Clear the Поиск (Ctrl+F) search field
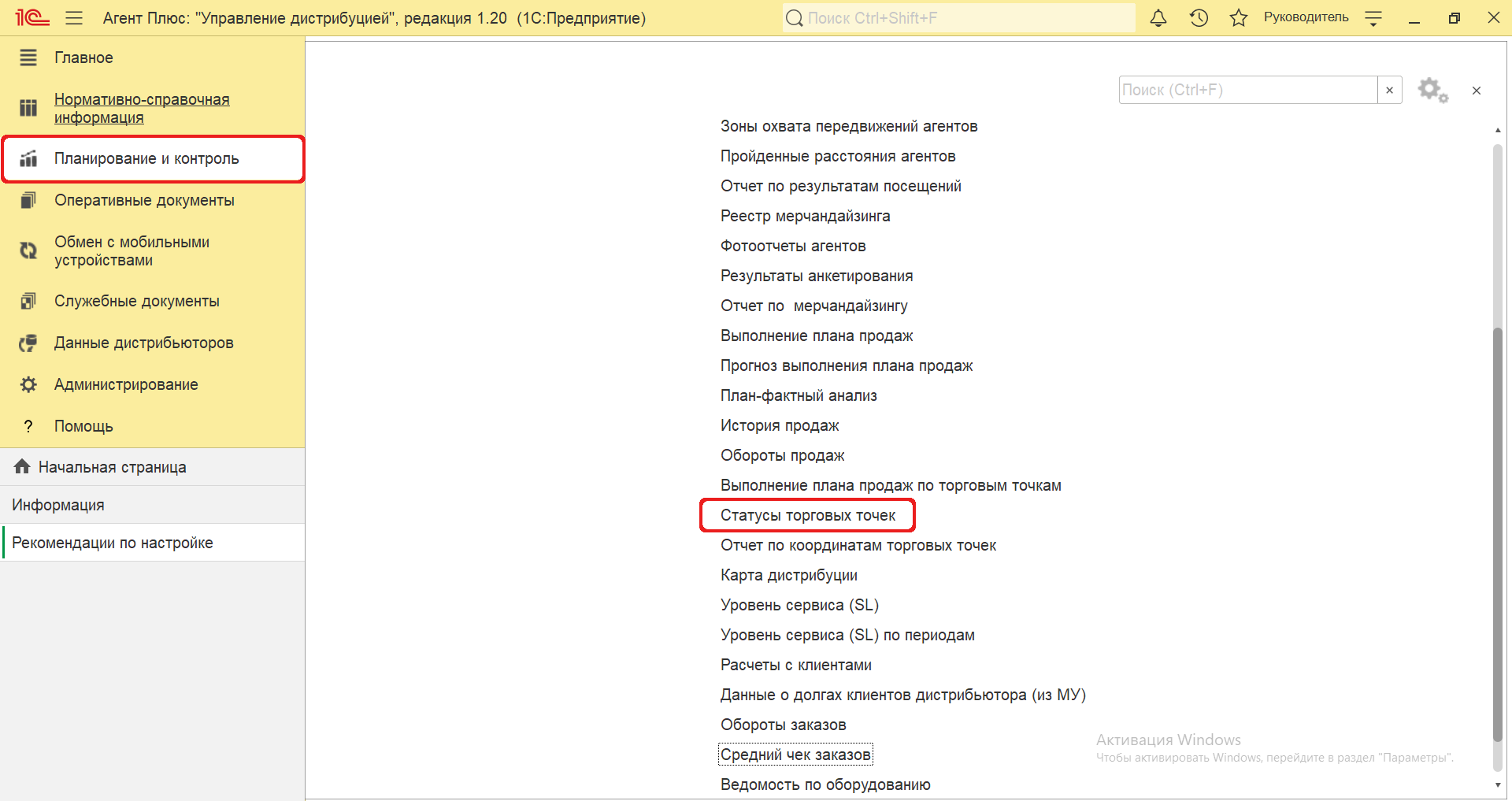 pyautogui.click(x=1389, y=90)
